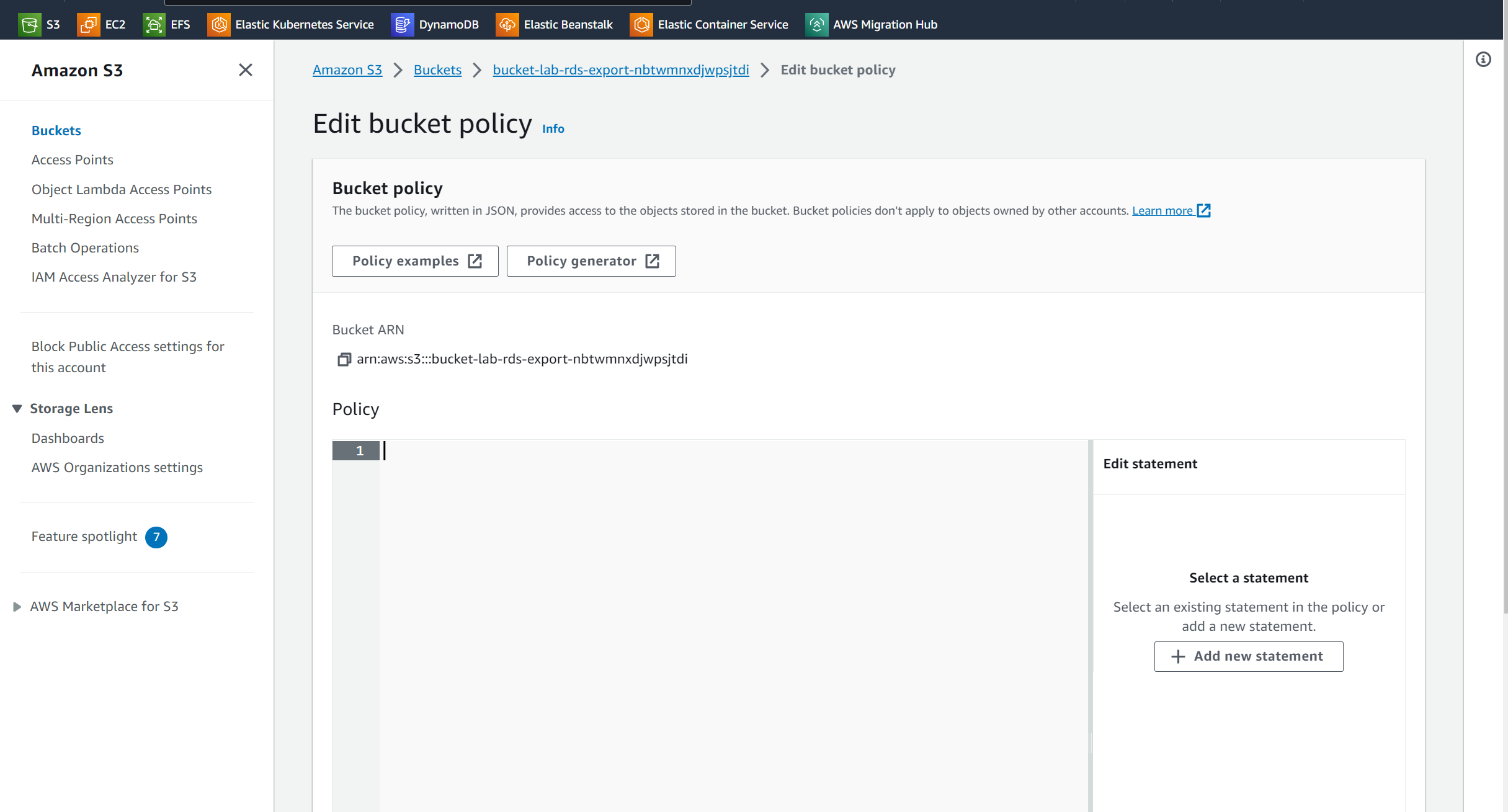Viewport: 1508px width, 812px height.
Task: Open the EFS service shortcut icon
Action: 154,25
